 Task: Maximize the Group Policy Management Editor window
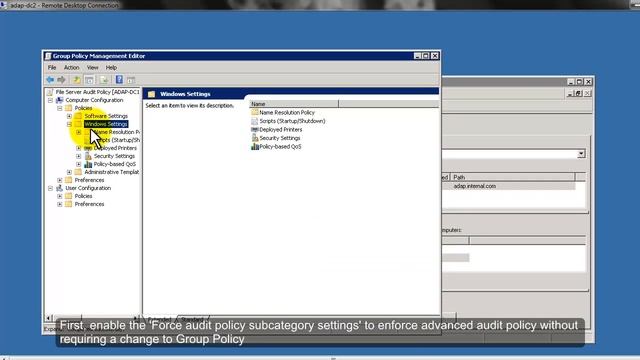(426, 56)
